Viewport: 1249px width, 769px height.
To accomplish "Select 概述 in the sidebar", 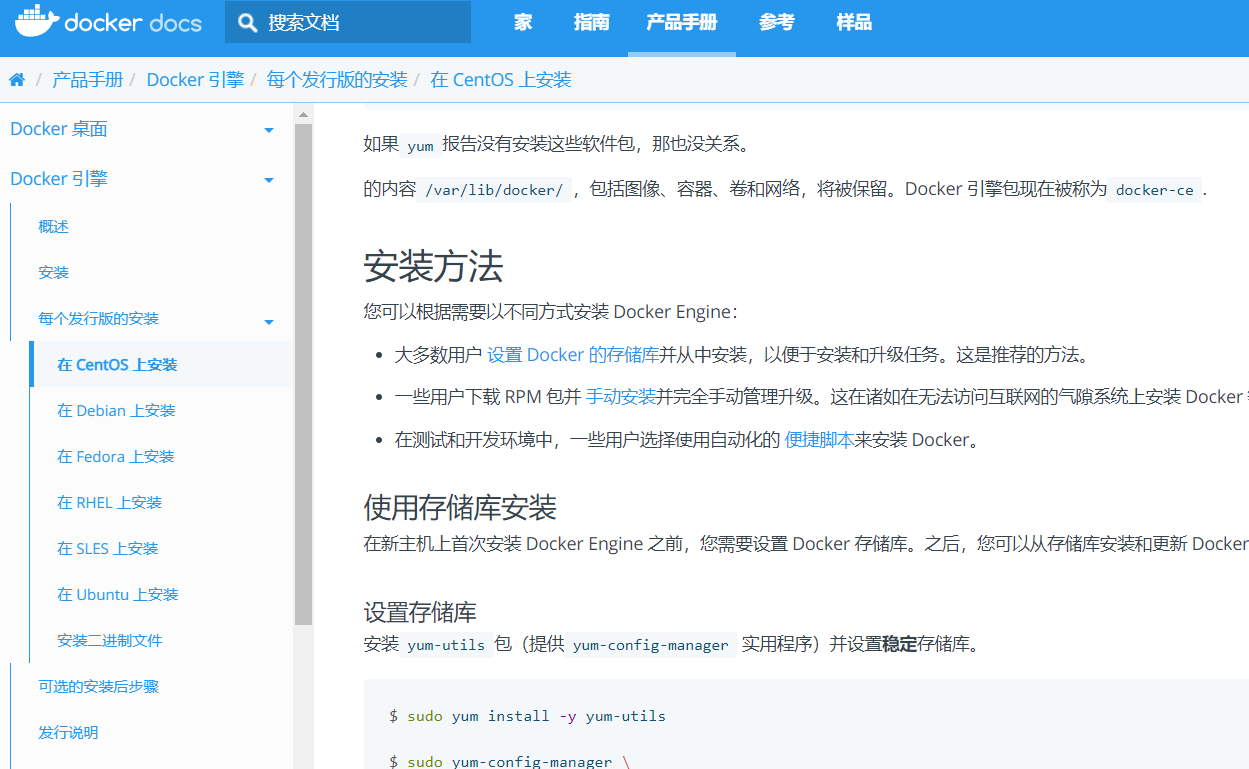I will tap(54, 227).
